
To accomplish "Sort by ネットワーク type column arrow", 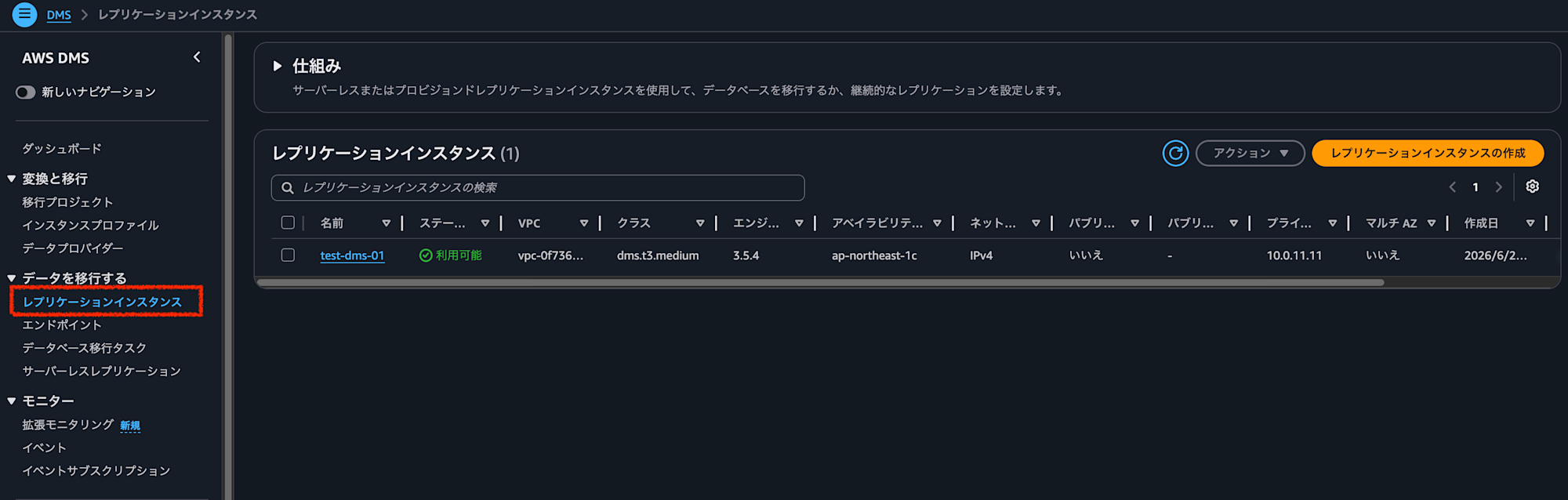I will click(1036, 223).
